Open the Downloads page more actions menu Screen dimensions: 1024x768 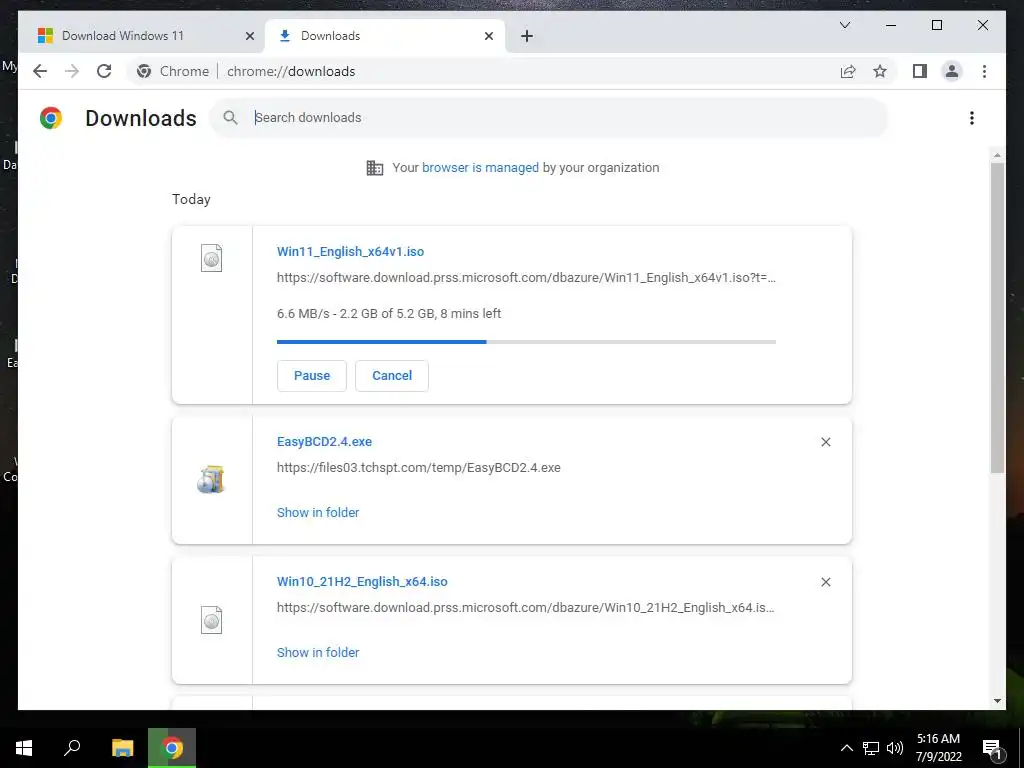[972, 118]
